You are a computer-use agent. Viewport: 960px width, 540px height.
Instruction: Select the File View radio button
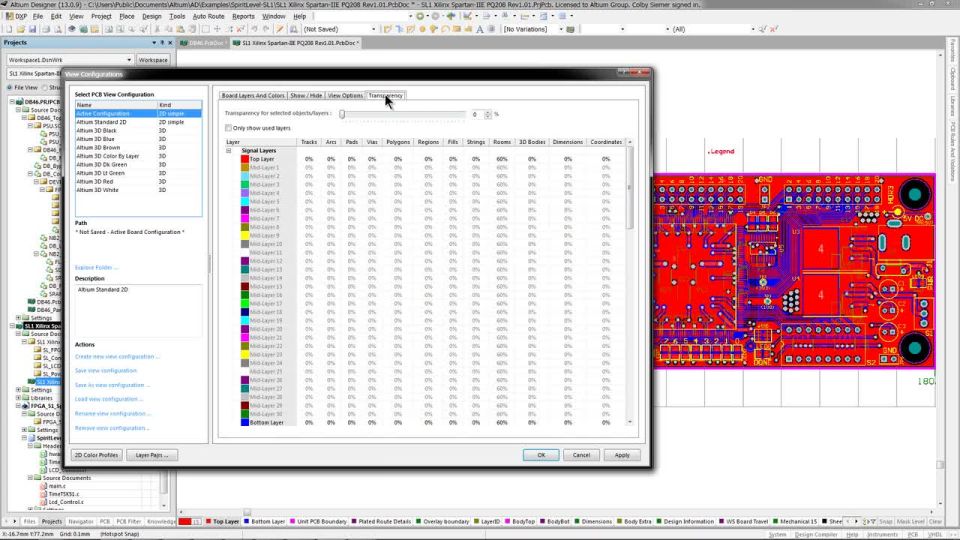click(x=10, y=88)
